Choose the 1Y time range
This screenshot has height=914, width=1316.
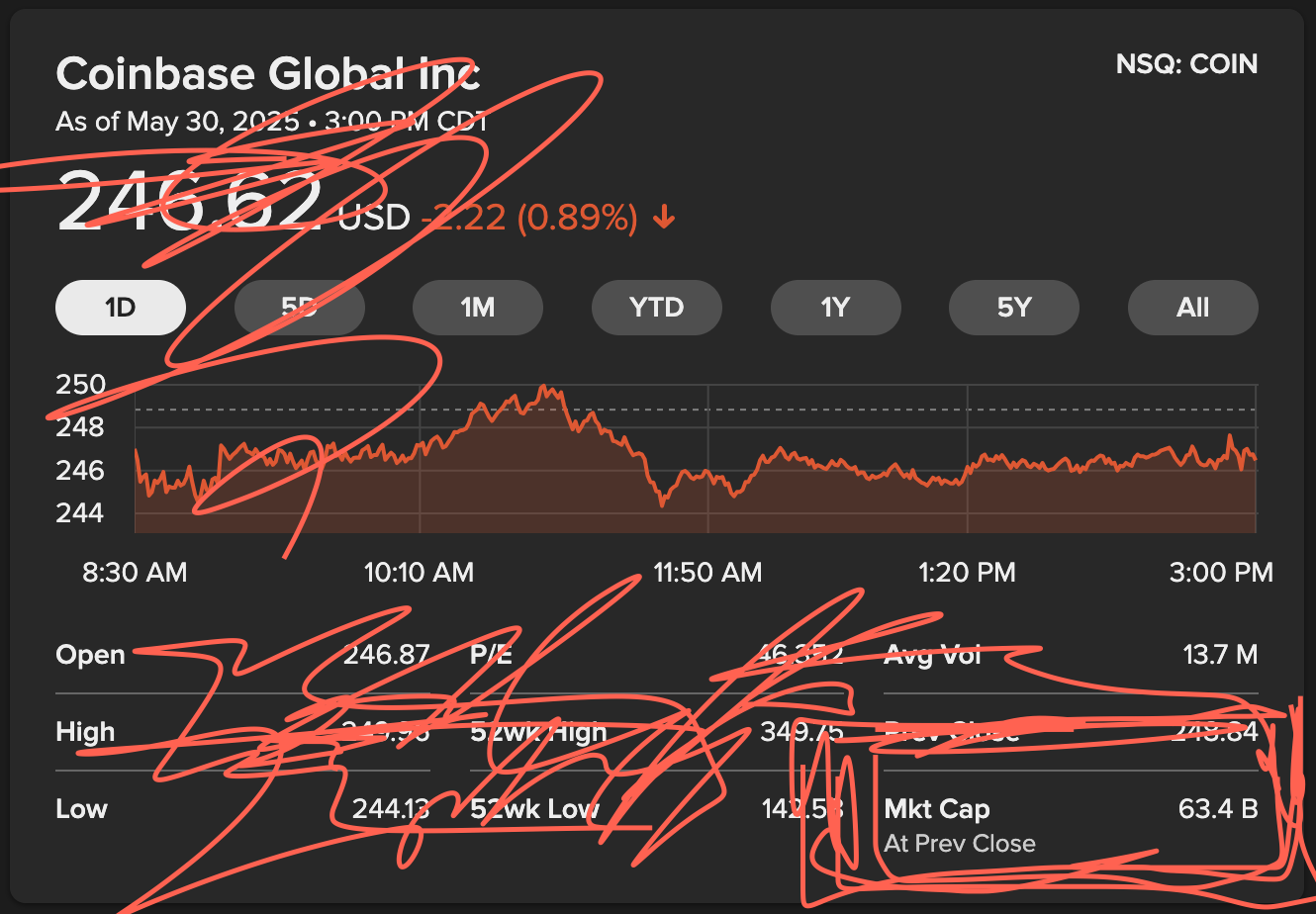pyautogui.click(x=836, y=308)
